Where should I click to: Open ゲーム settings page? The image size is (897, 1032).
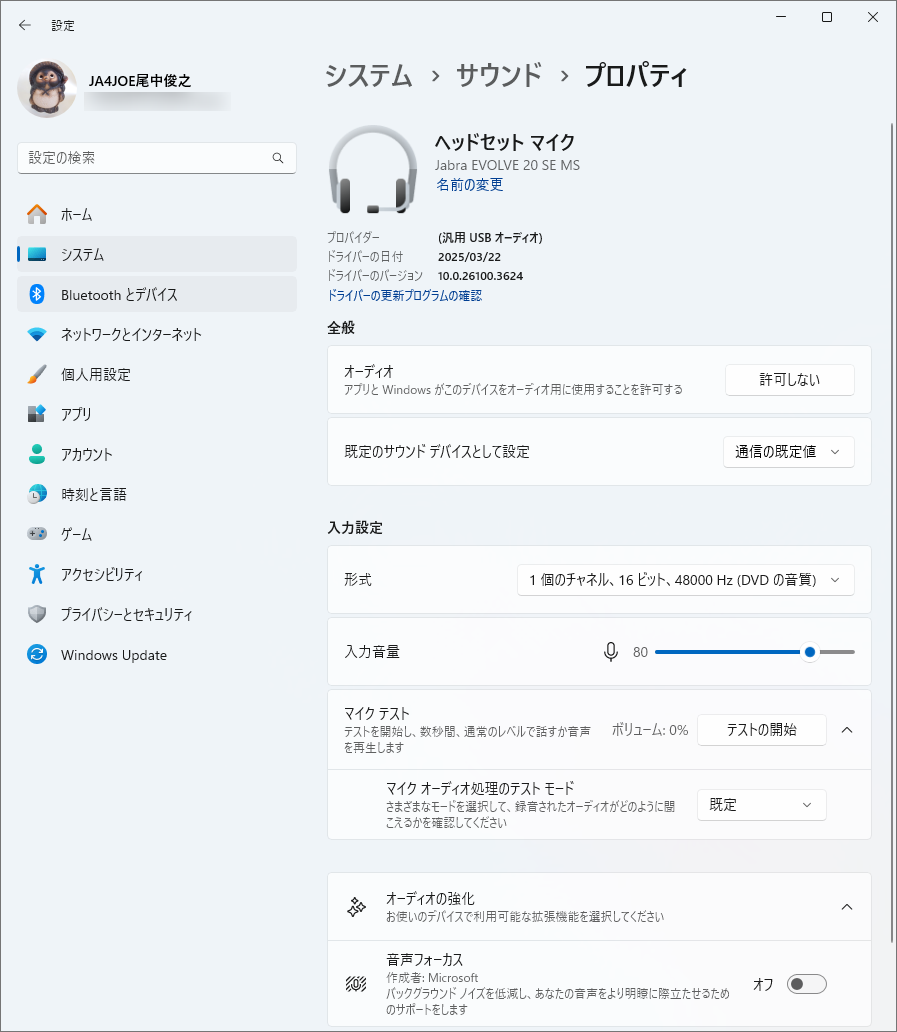point(157,534)
